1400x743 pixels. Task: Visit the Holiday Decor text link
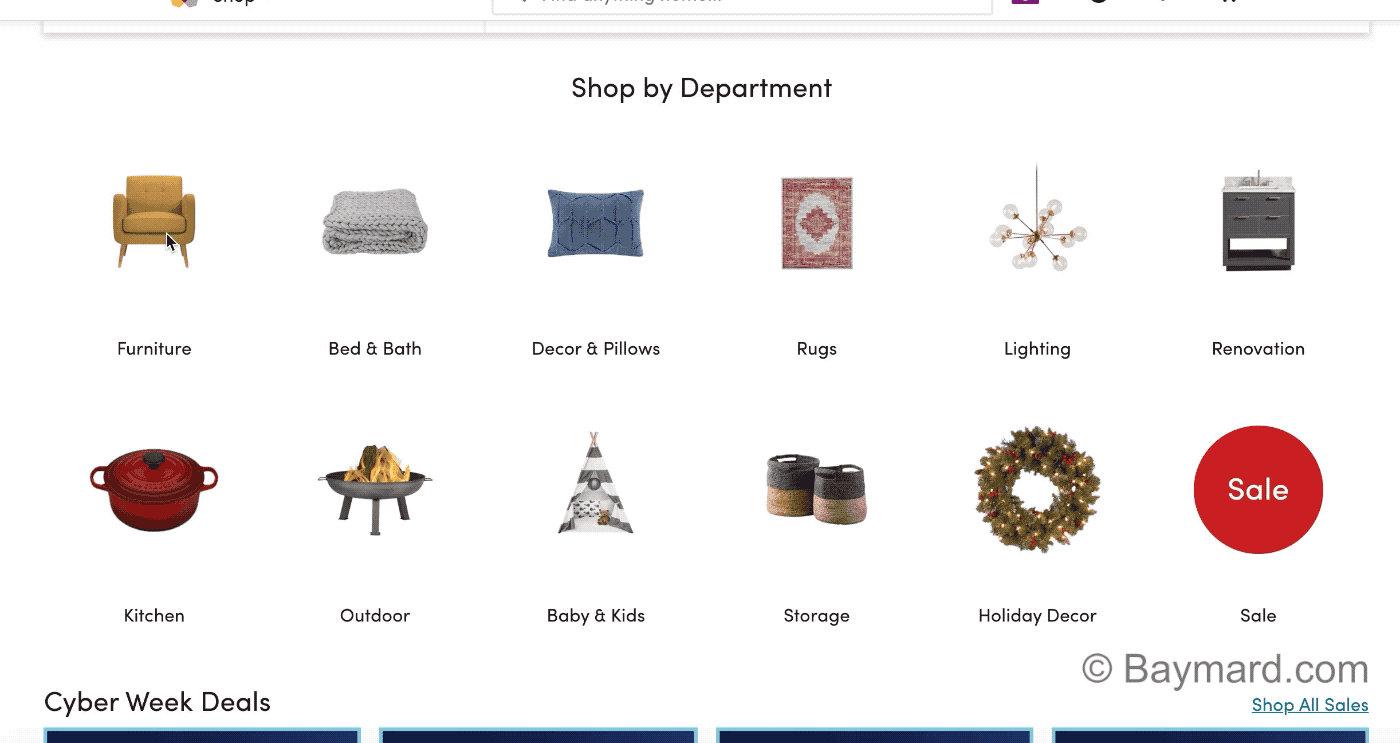tap(1037, 616)
